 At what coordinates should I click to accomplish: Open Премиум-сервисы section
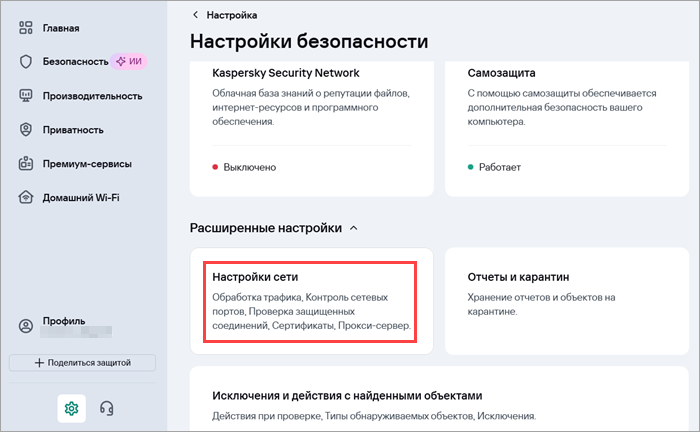click(87, 164)
